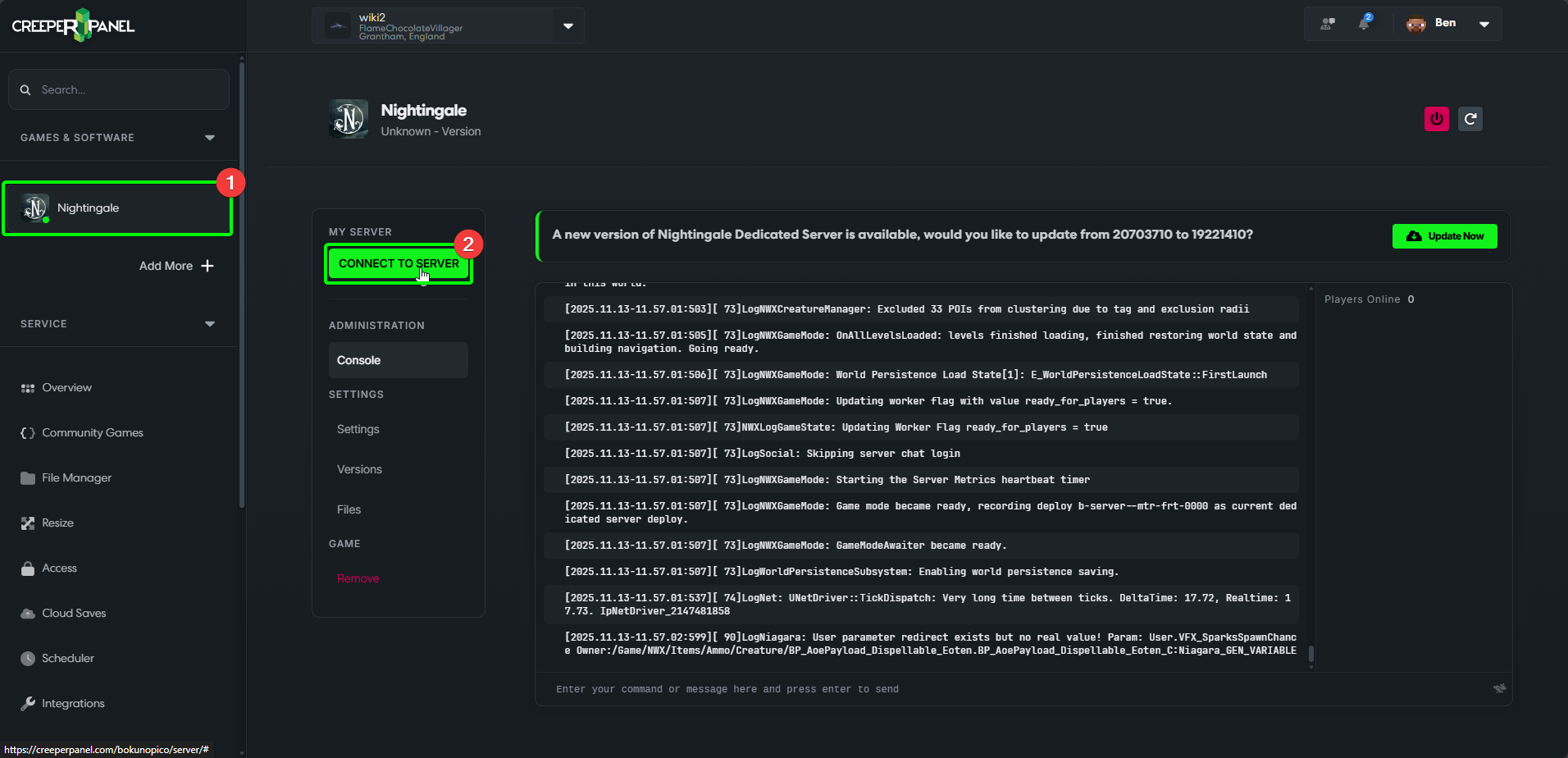Click the Nightingale game icon beside title
The width and height of the screenshot is (1568, 758).
click(x=349, y=120)
